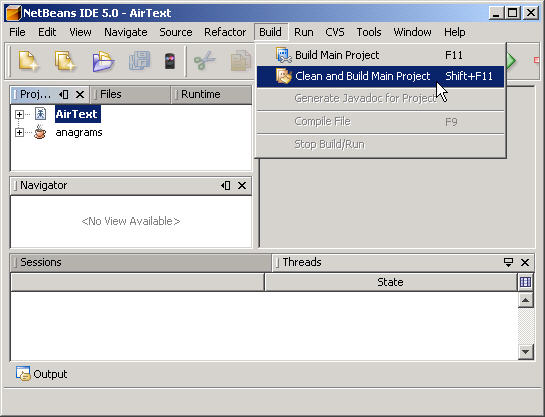Click Generate Javadoc for Project item

click(381, 98)
